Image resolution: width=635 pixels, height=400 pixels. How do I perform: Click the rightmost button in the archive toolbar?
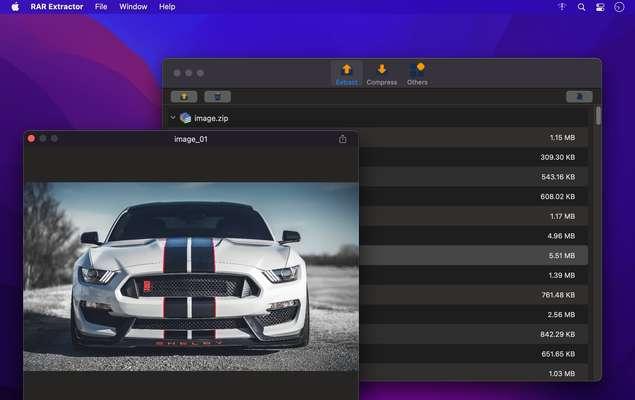click(x=579, y=96)
